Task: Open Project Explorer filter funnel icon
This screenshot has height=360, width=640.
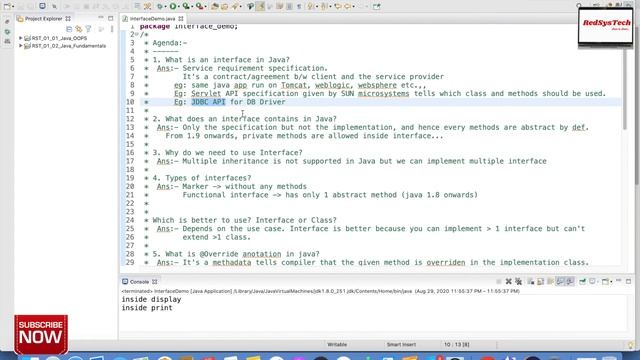Action: click(88, 29)
